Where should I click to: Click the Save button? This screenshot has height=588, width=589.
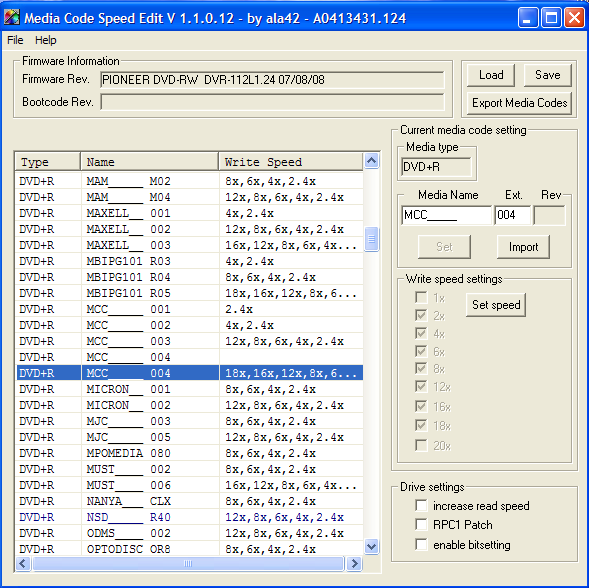pos(547,75)
